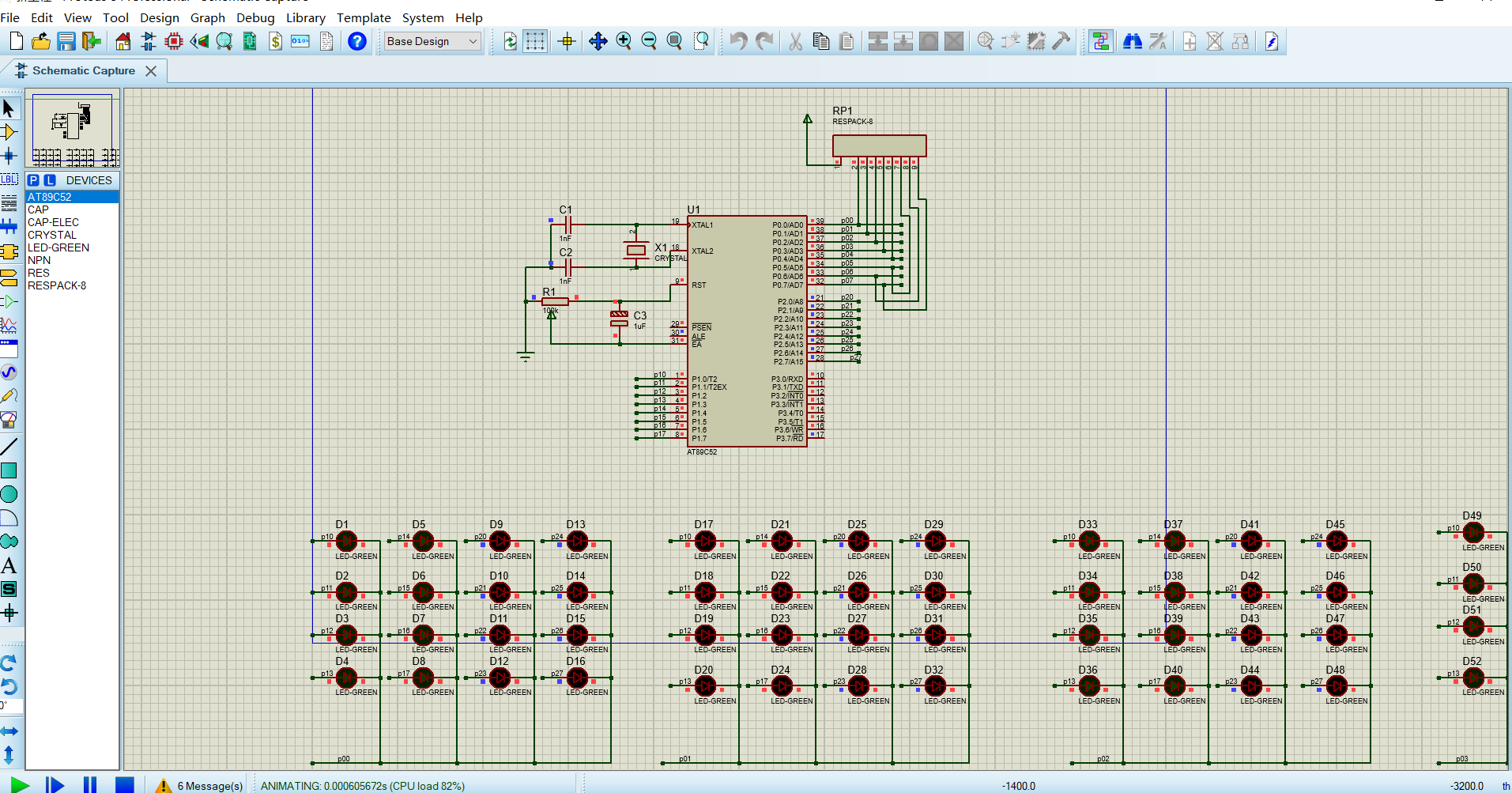
Task: Open the Bill of Materials dollar icon
Action: click(x=275, y=41)
